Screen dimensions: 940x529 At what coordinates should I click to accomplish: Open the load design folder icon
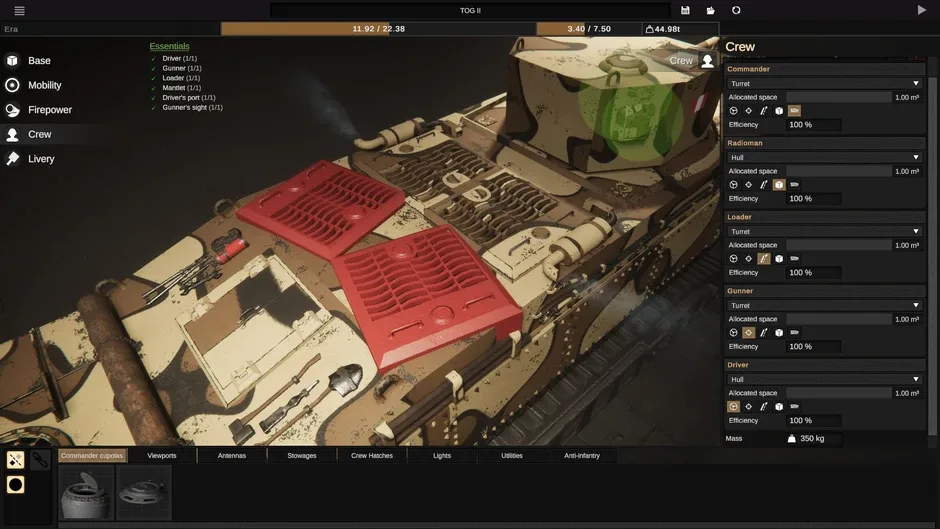(x=710, y=10)
